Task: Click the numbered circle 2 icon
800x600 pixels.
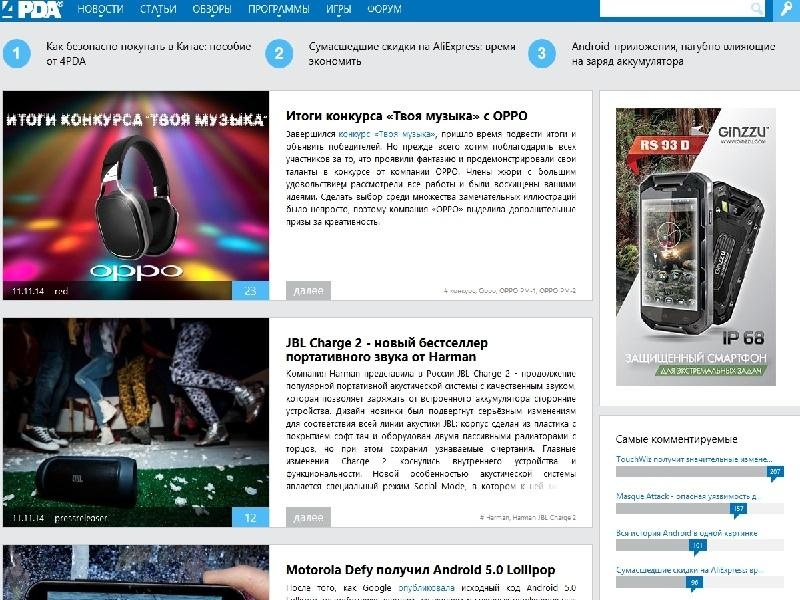Action: pyautogui.click(x=279, y=54)
